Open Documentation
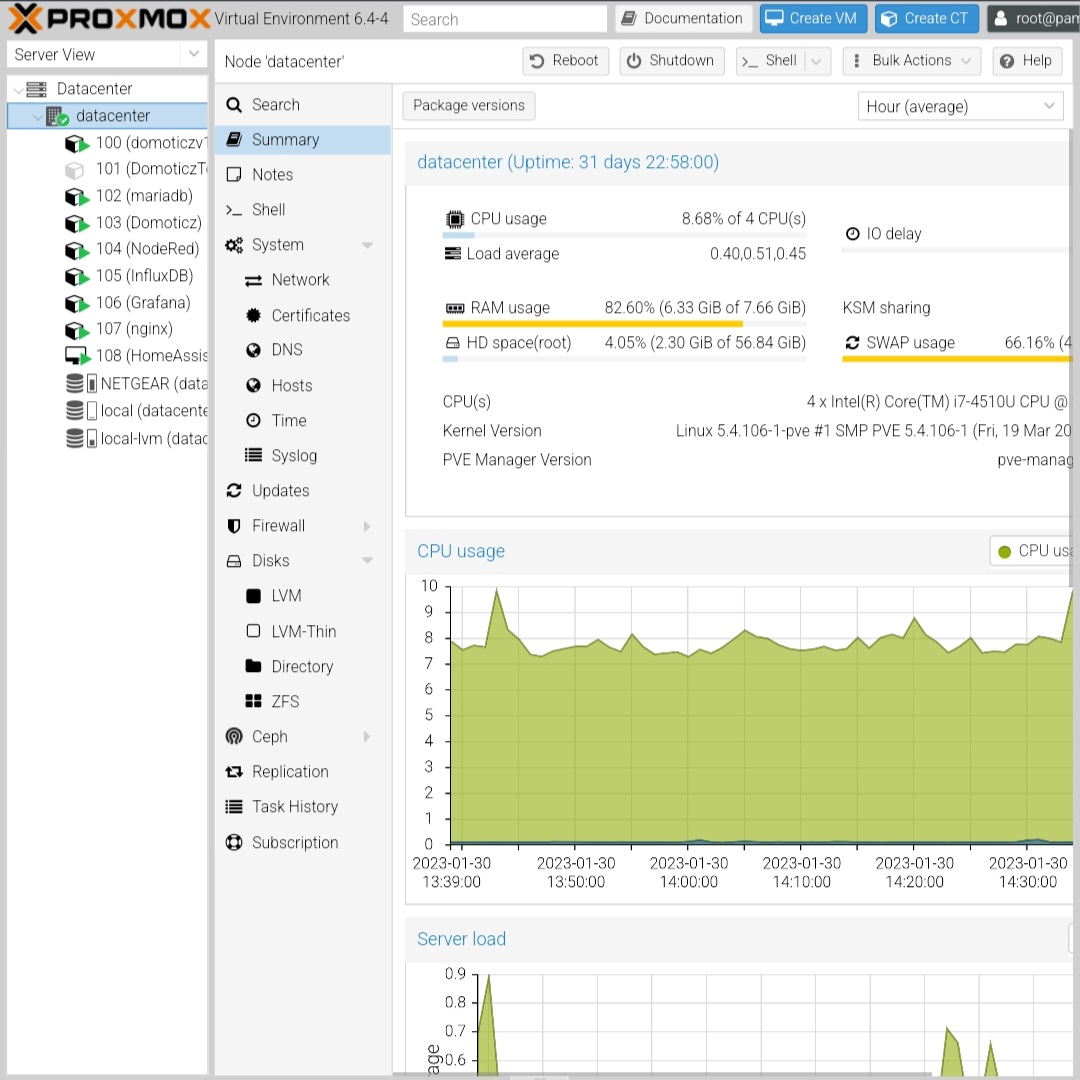Image resolution: width=1080 pixels, height=1080 pixels. coord(682,19)
